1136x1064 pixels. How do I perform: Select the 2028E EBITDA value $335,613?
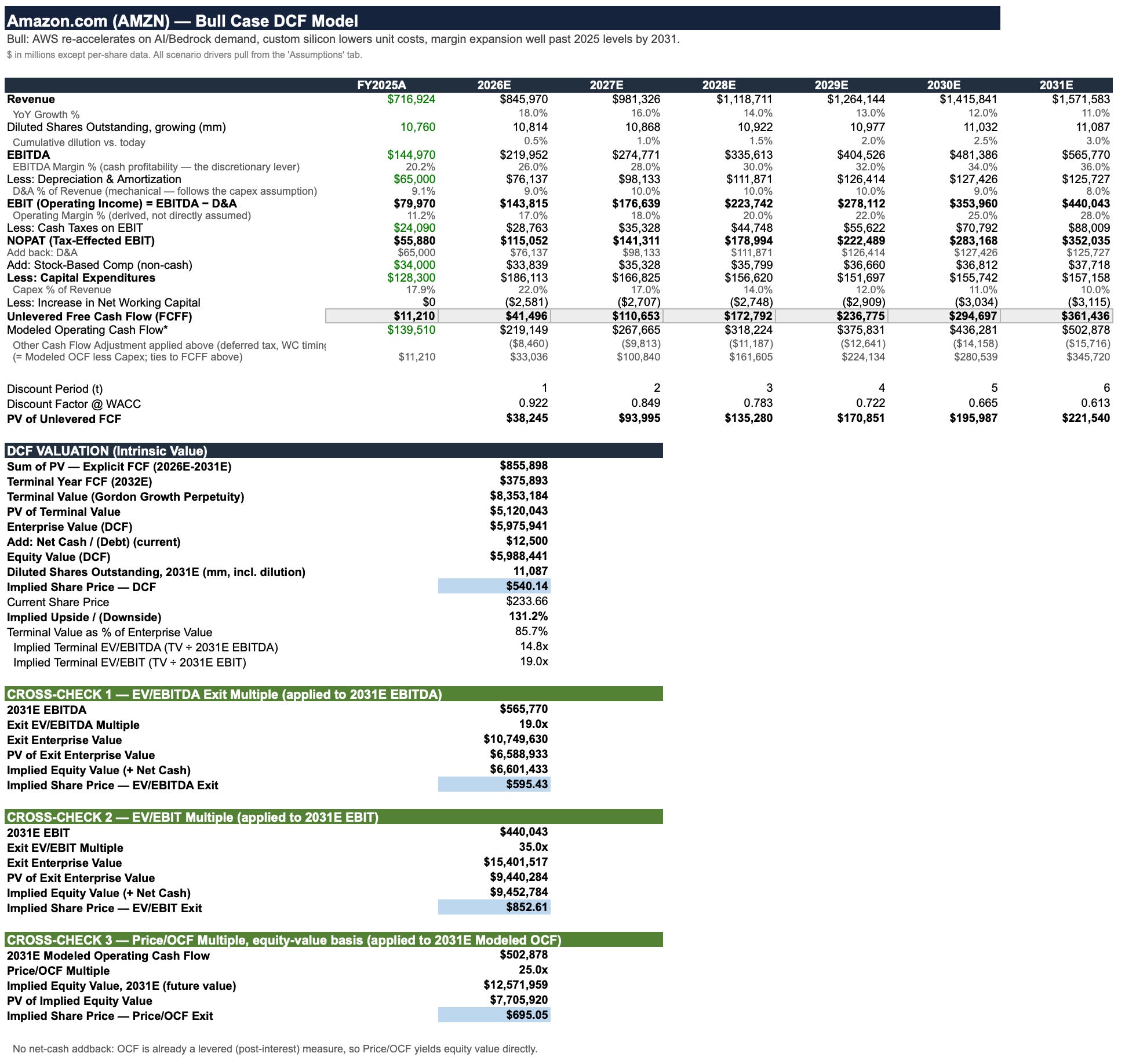(x=748, y=155)
